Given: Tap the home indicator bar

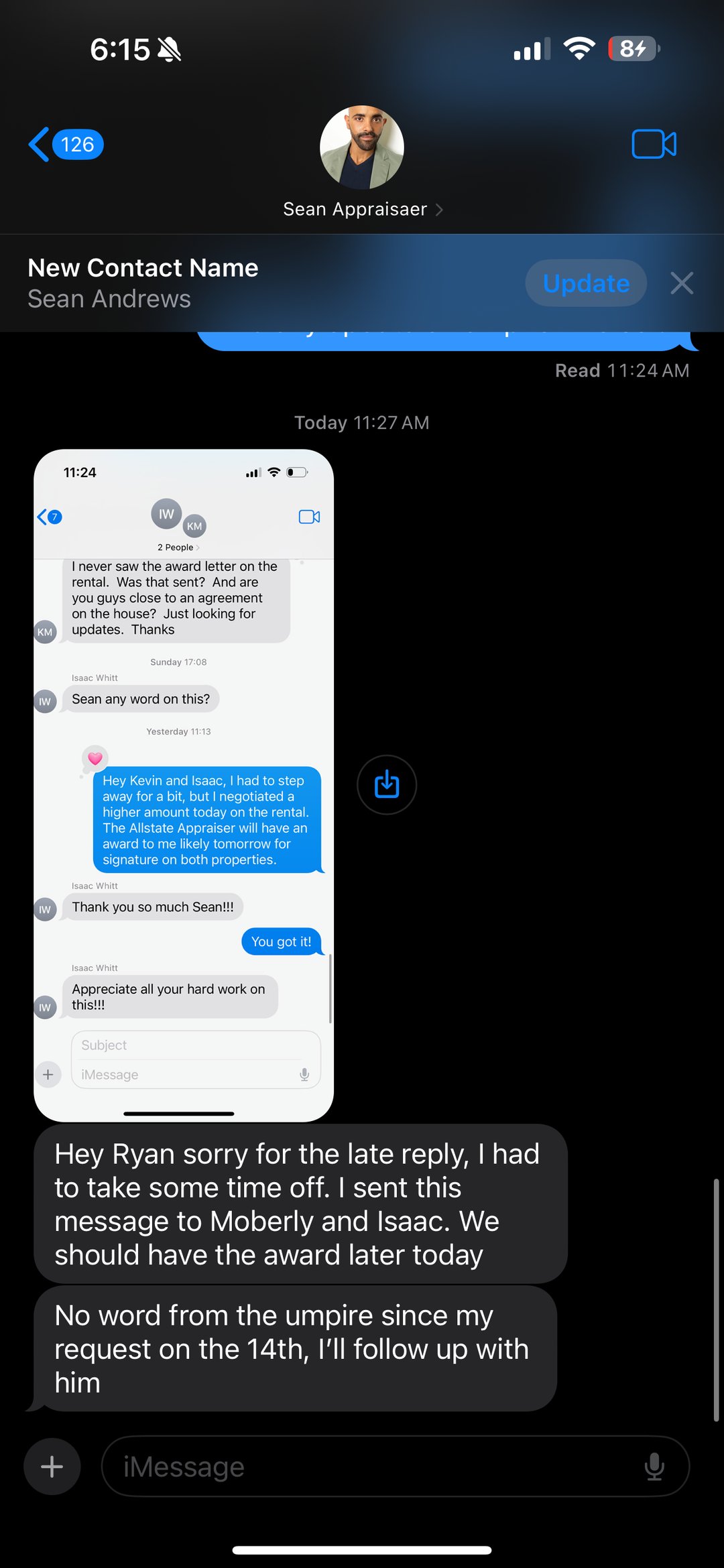Looking at the screenshot, I should 362,1550.
